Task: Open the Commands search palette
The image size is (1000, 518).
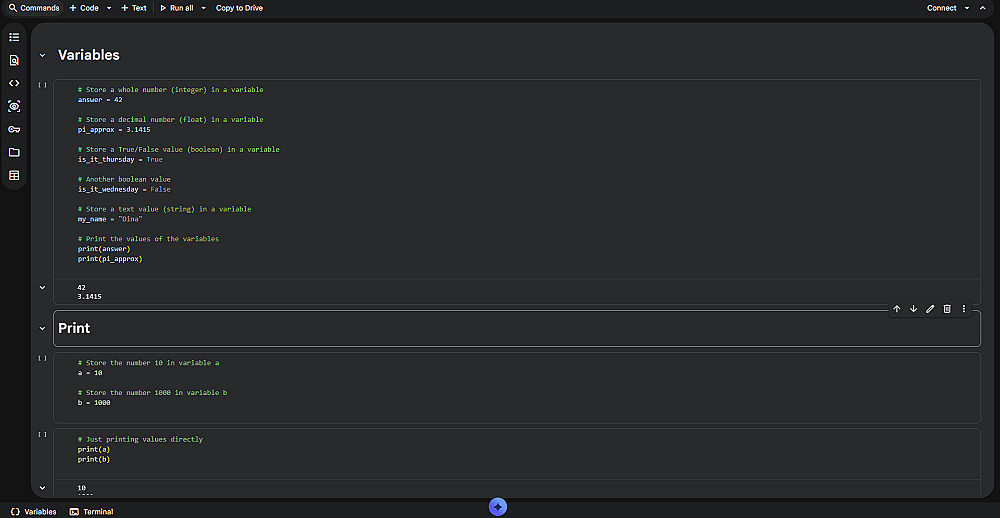Action: pos(34,8)
